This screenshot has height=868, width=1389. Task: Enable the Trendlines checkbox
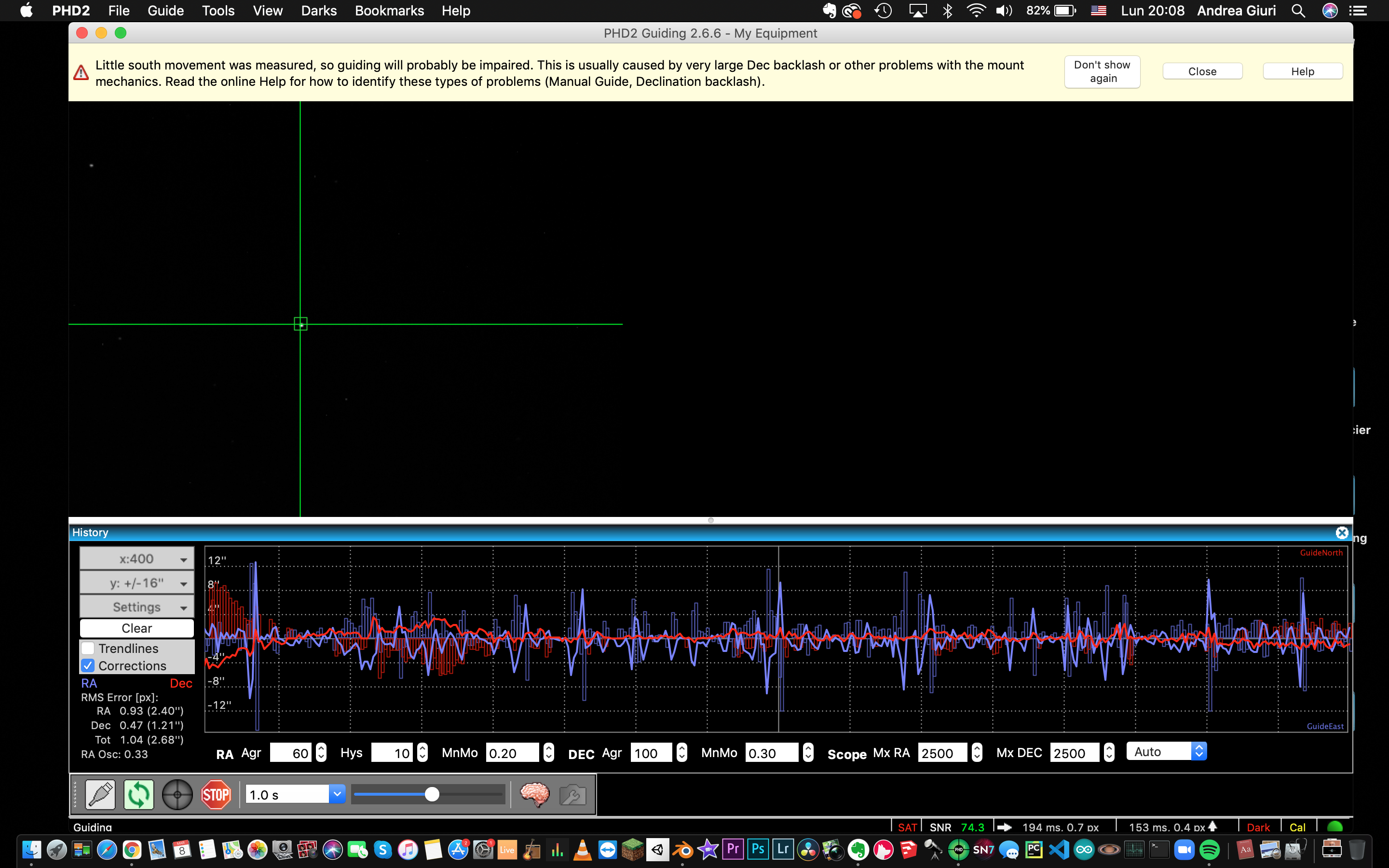[88, 648]
